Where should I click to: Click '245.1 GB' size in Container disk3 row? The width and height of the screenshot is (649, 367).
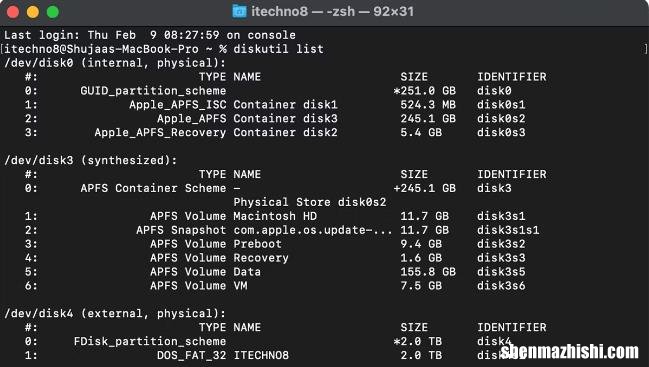(428, 118)
